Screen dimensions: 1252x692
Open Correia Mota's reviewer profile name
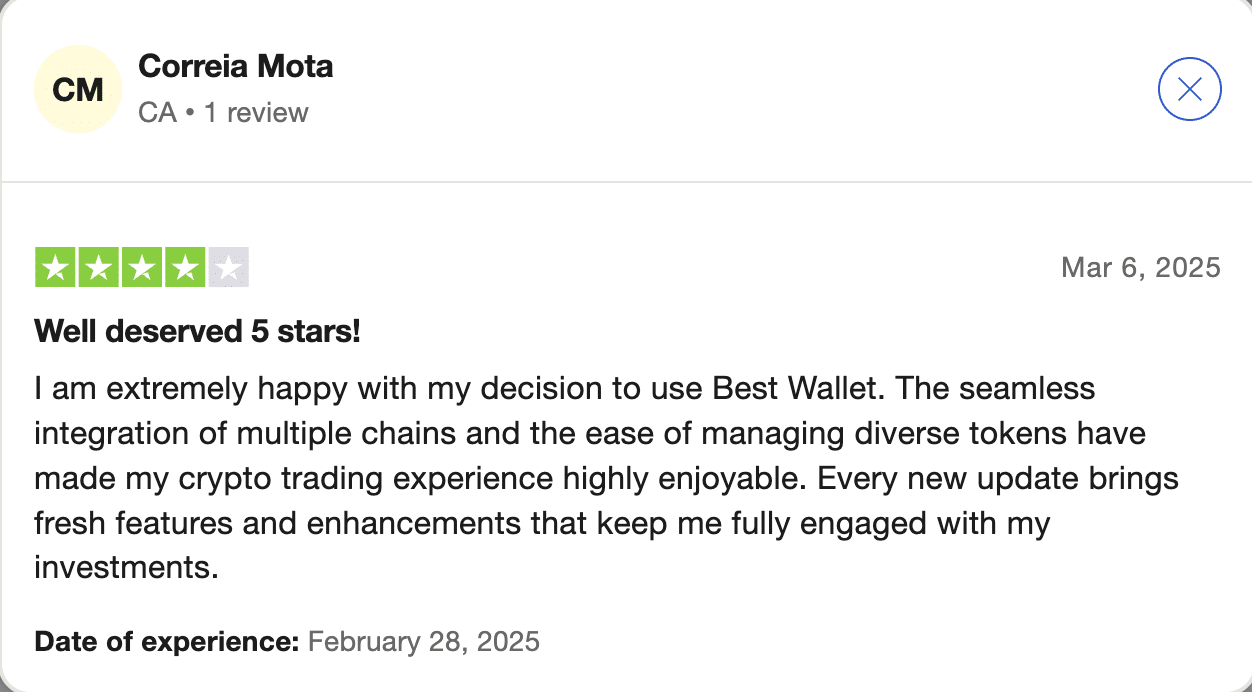pyautogui.click(x=235, y=67)
